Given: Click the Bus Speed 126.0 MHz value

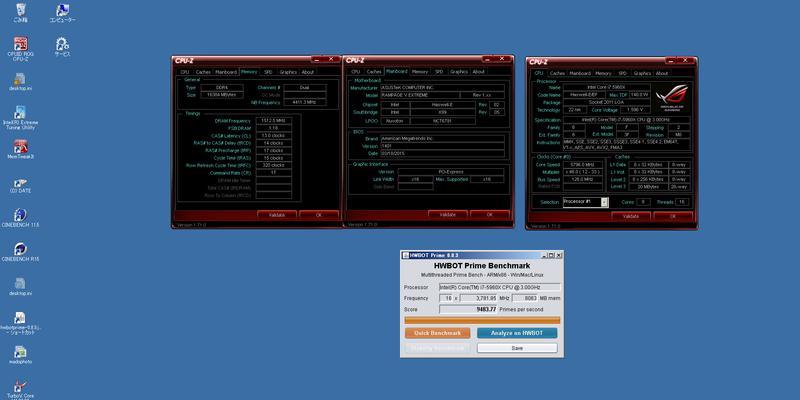Looking at the screenshot, I should click(x=584, y=180).
